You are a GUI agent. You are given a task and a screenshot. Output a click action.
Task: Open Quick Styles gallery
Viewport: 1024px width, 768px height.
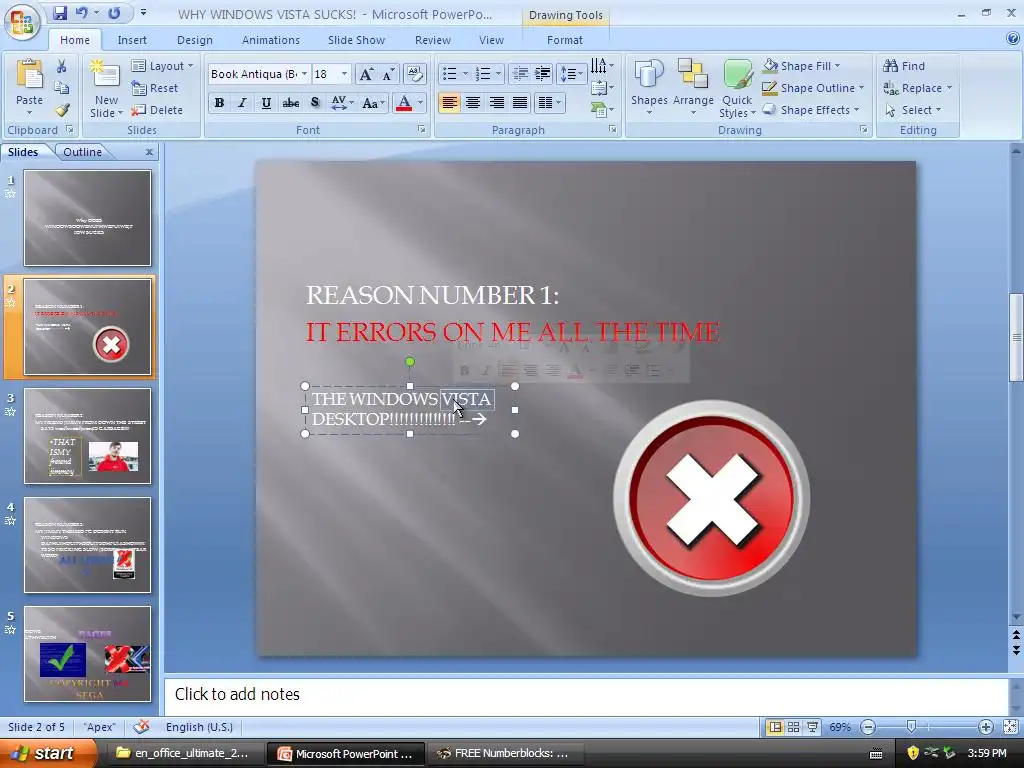click(x=737, y=88)
